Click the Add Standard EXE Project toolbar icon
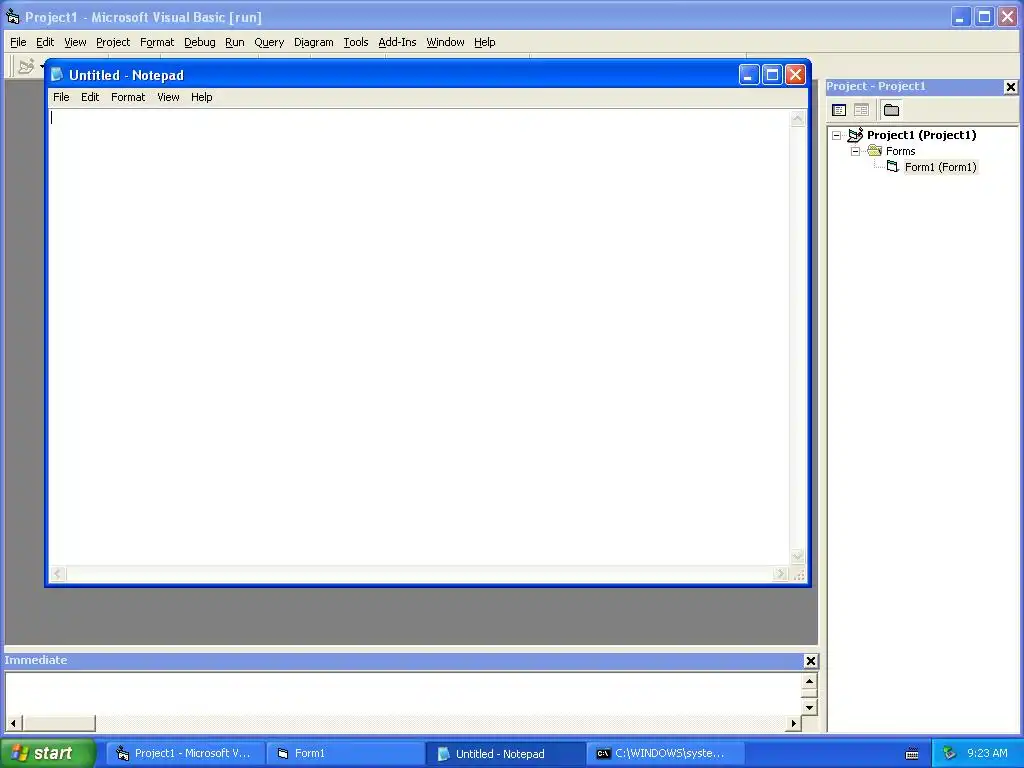 click(x=26, y=67)
